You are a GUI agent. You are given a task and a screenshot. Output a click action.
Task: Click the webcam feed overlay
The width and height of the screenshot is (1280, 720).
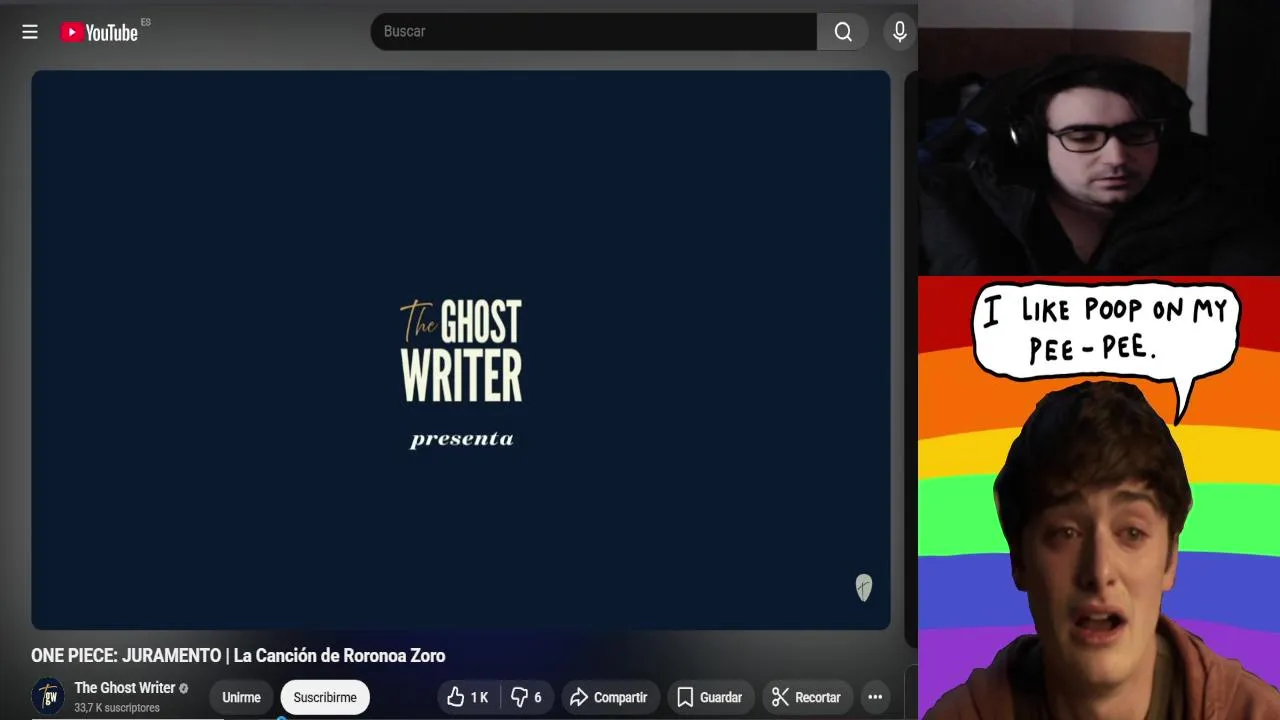(x=1099, y=137)
